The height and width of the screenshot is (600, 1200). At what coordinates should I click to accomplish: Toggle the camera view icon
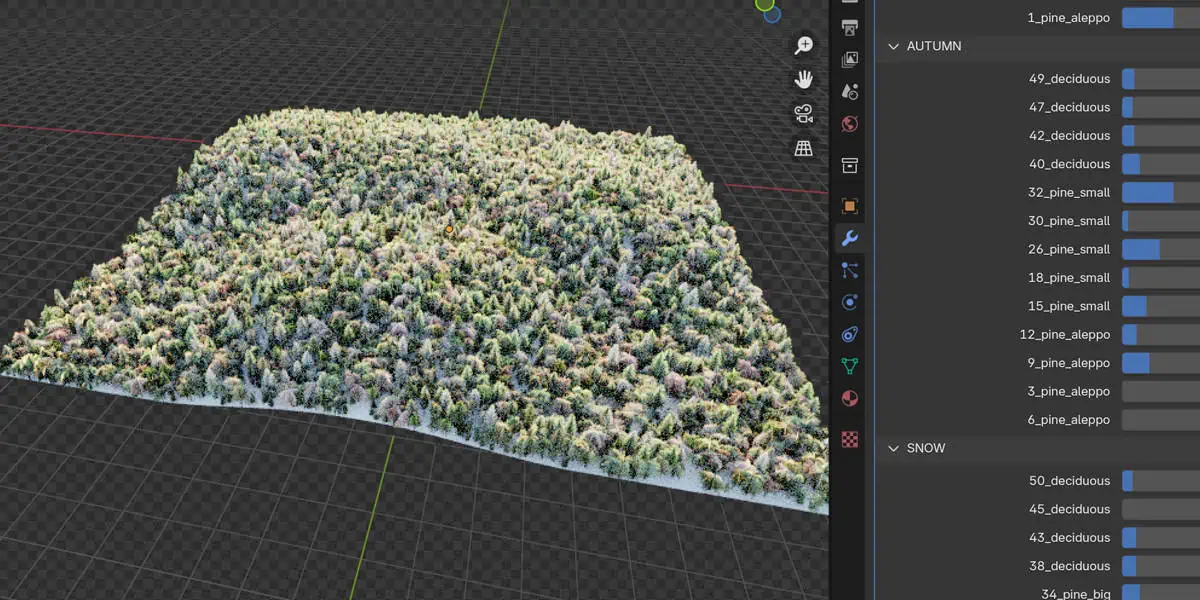pos(803,113)
